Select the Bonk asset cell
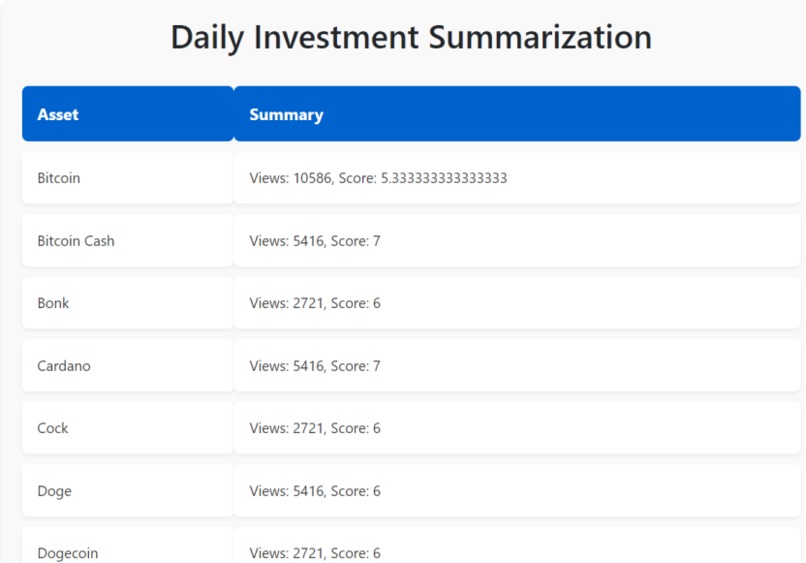The width and height of the screenshot is (806, 563). [128, 303]
